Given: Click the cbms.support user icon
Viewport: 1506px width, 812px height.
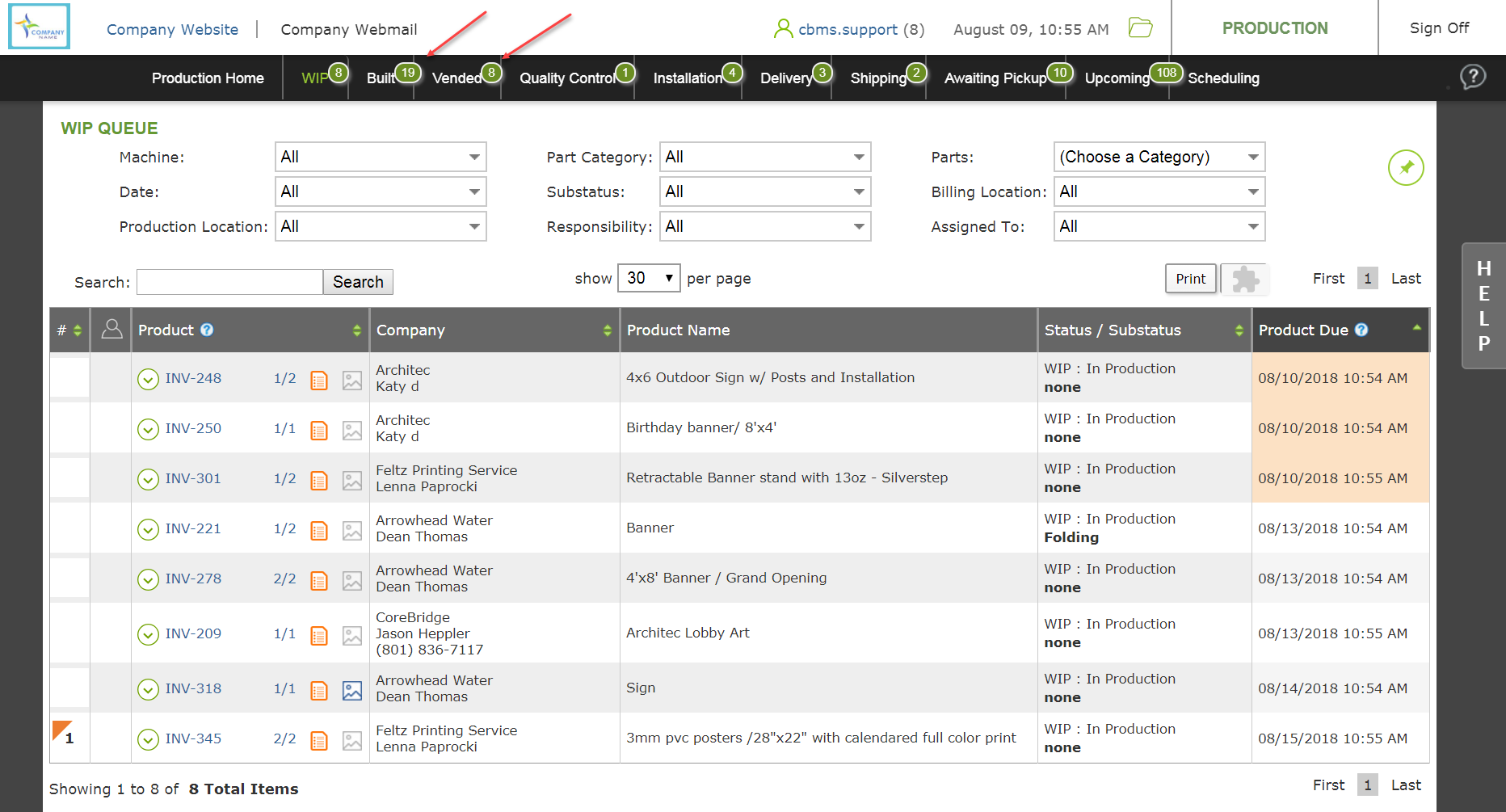Looking at the screenshot, I should [x=783, y=29].
